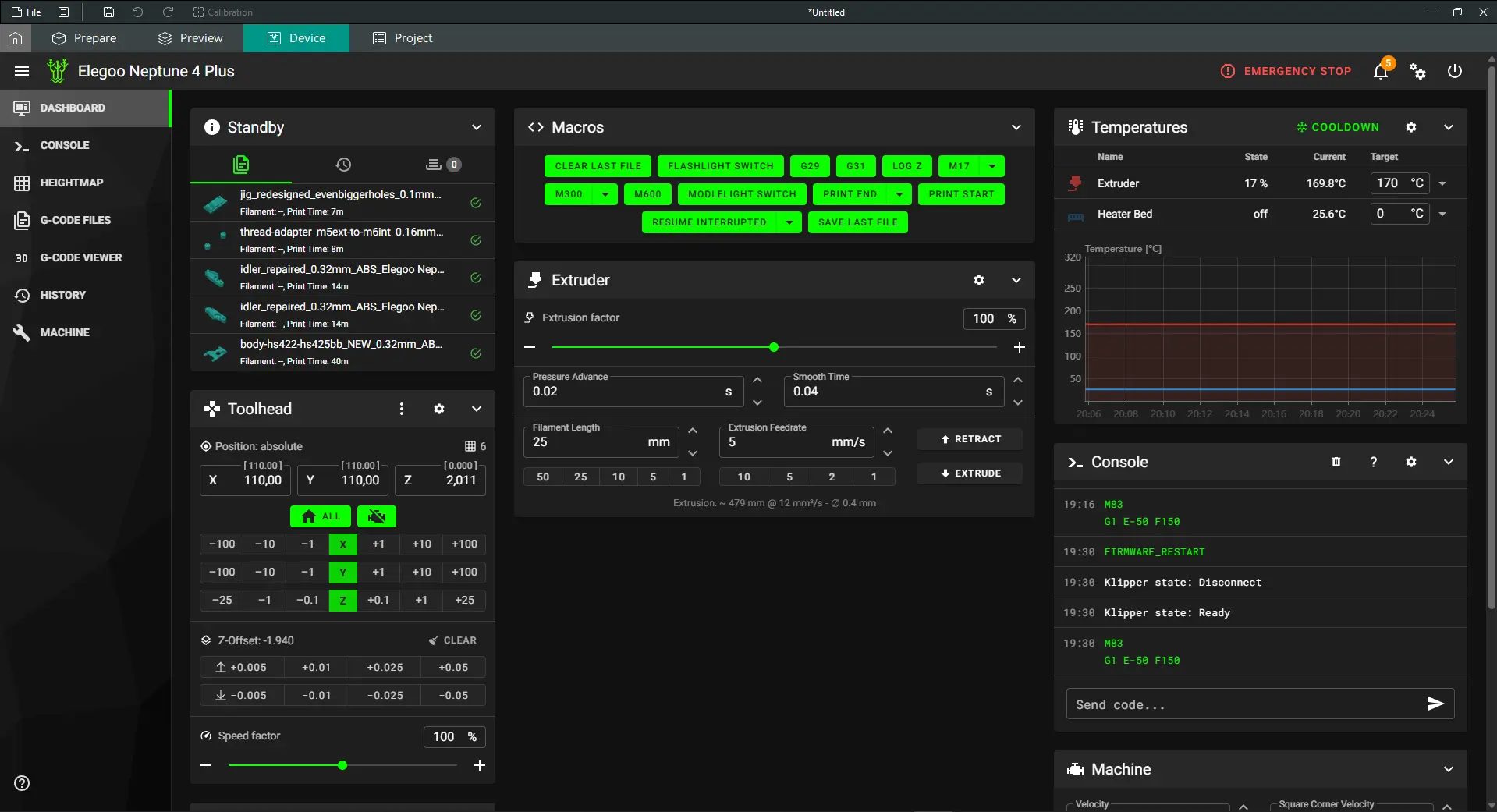Adjust the Extrusion factor slider handle
Screen dimensions: 1497x812
(x=773, y=347)
